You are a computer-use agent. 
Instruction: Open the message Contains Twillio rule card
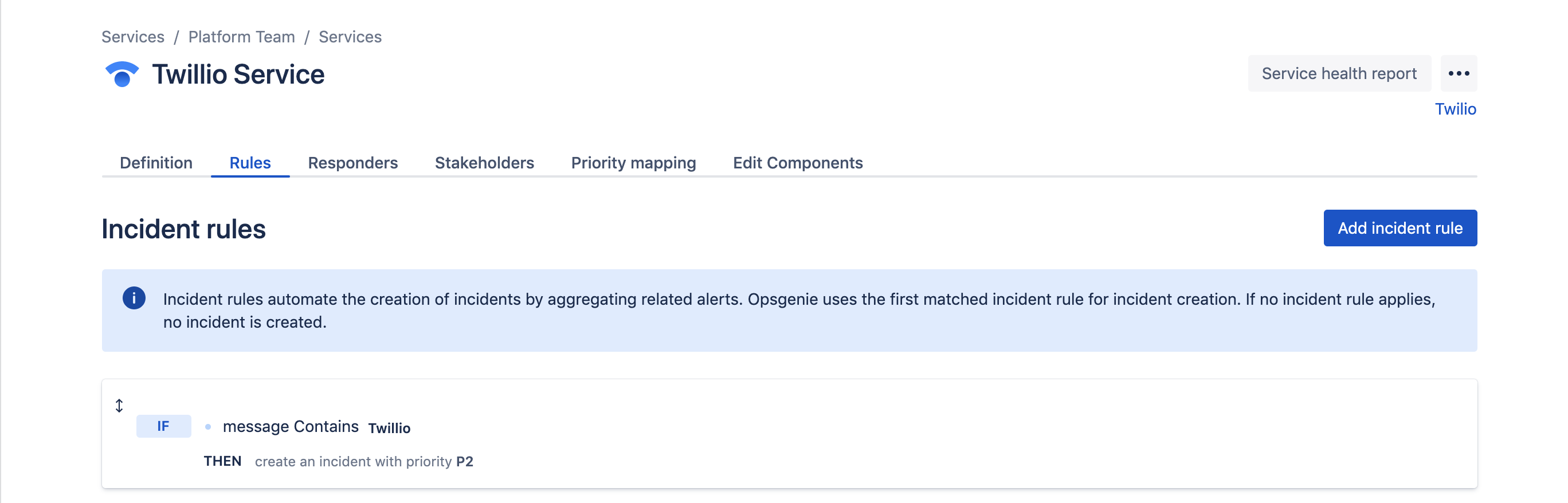point(789,434)
